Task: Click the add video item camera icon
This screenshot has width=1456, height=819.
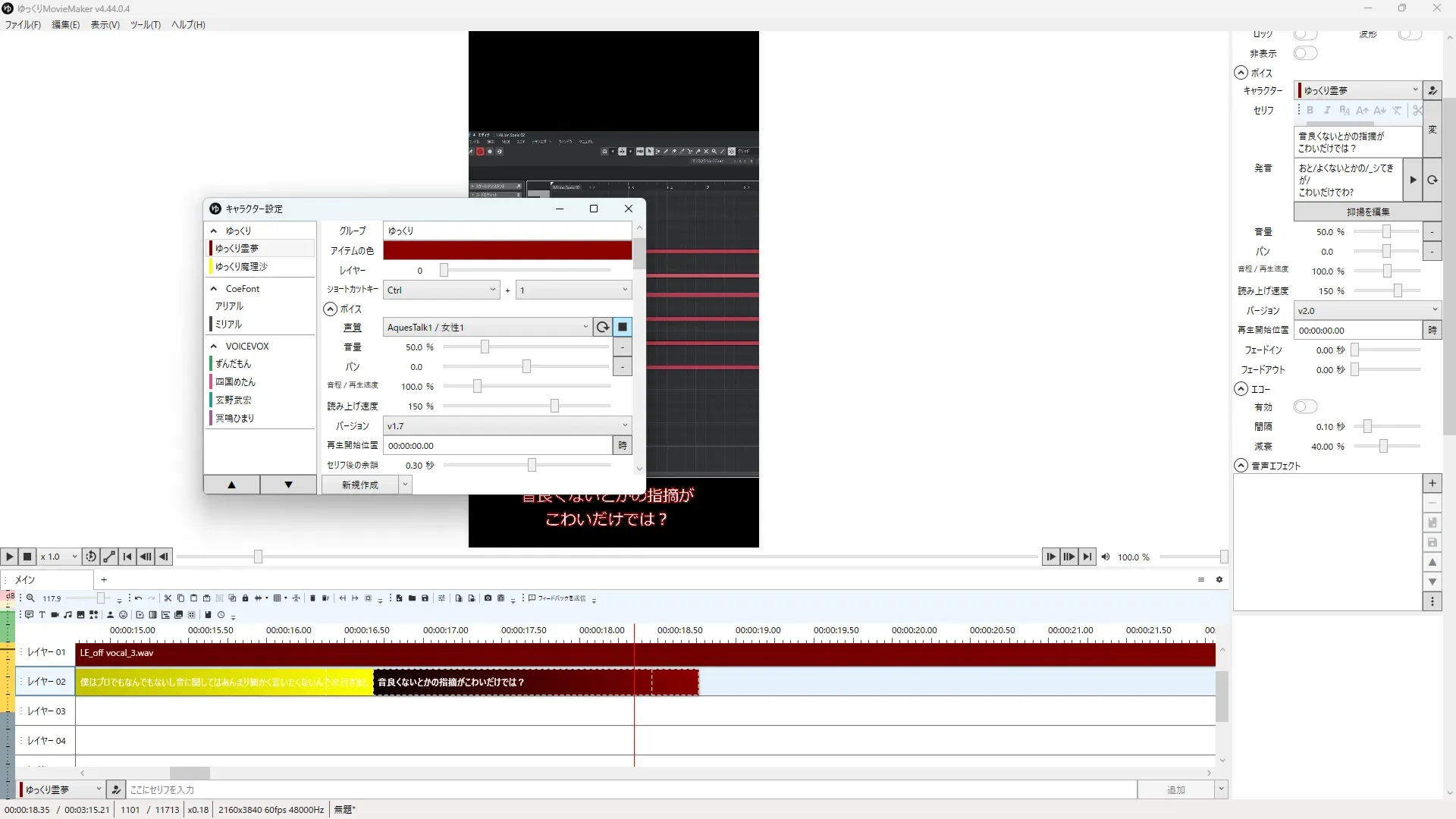Action: tap(55, 615)
